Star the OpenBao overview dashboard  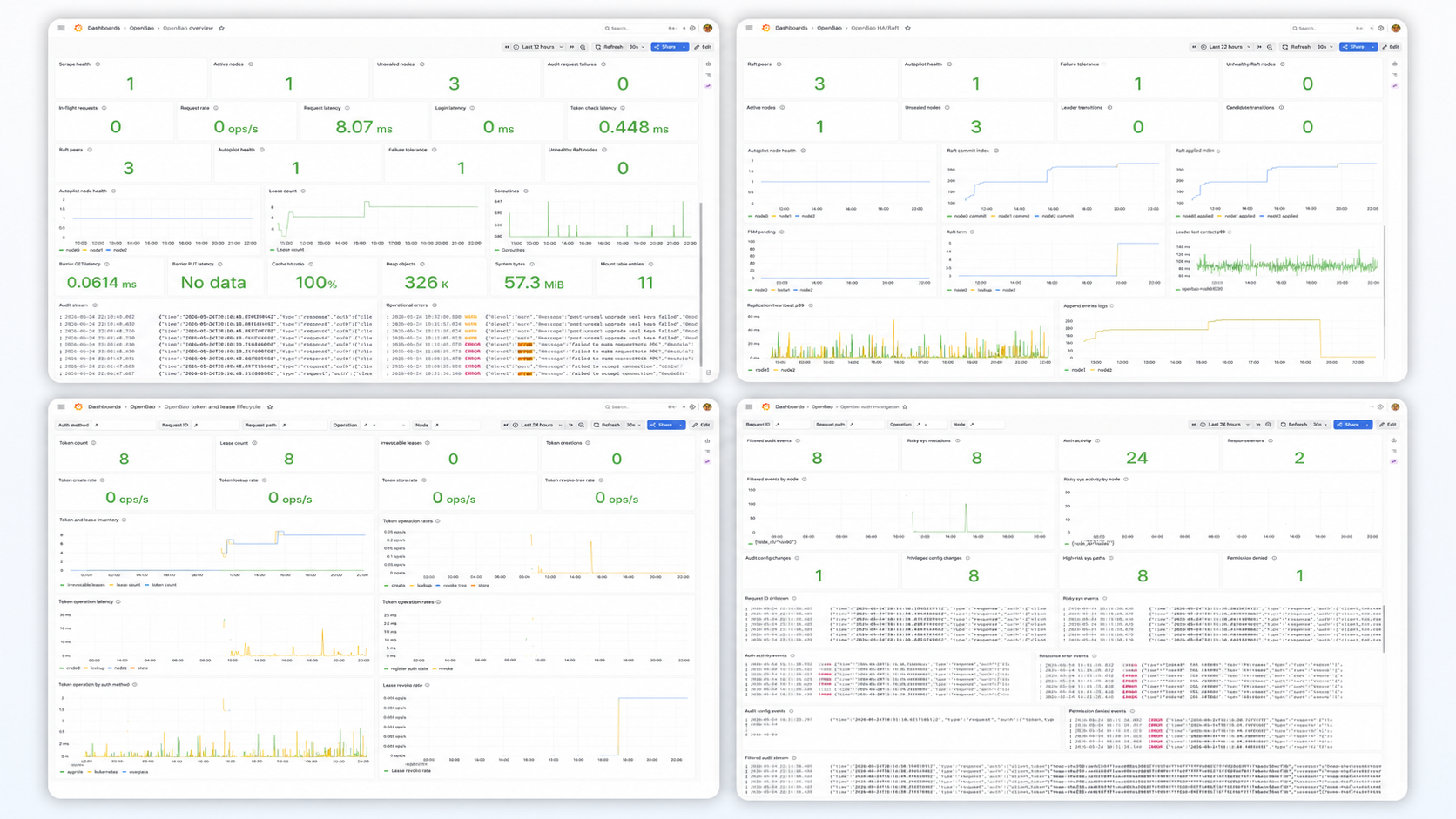[x=221, y=28]
